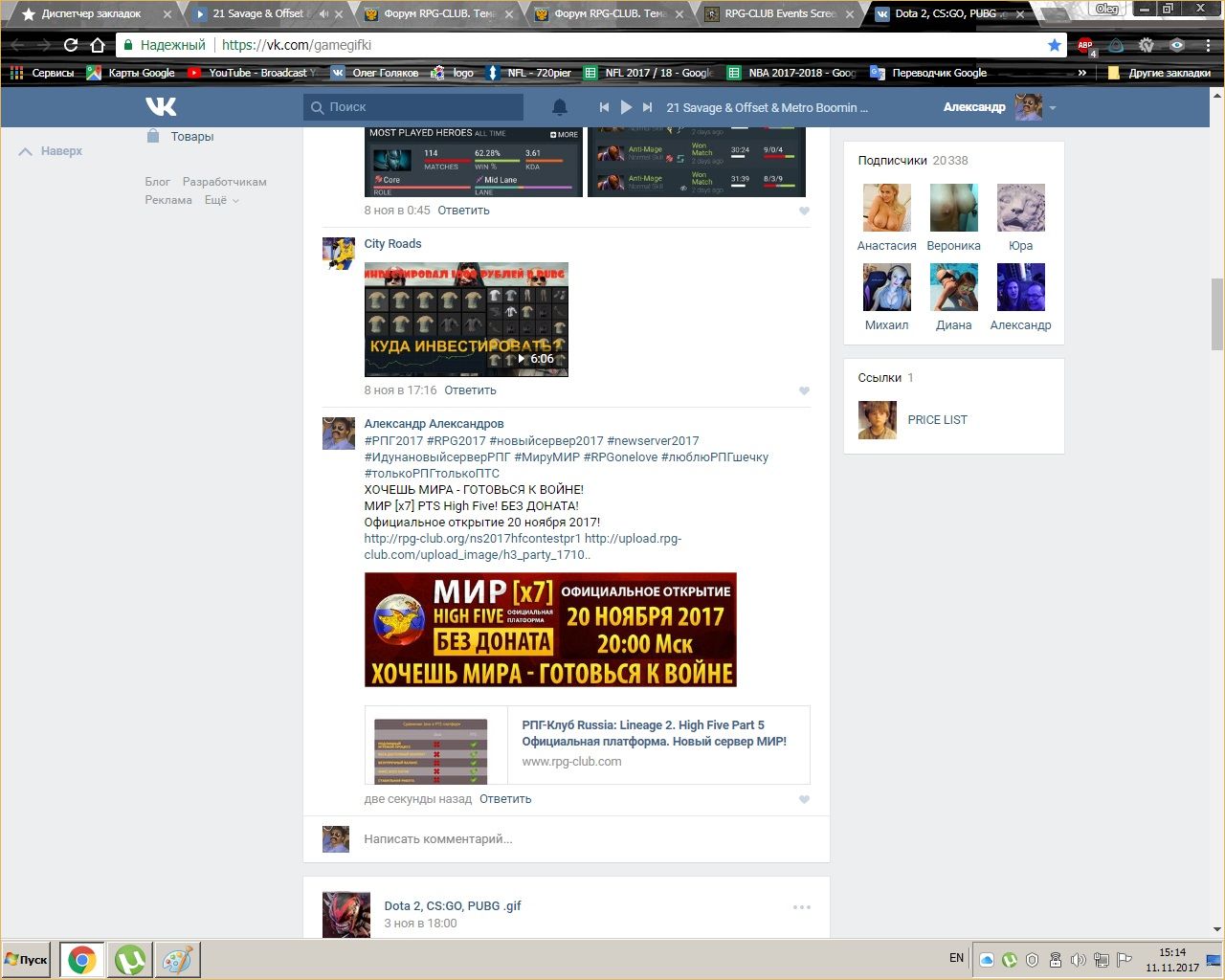Follow the rpg-club.org/ns2017hfcontestpr1 link
1225x980 pixels.
pos(472,539)
